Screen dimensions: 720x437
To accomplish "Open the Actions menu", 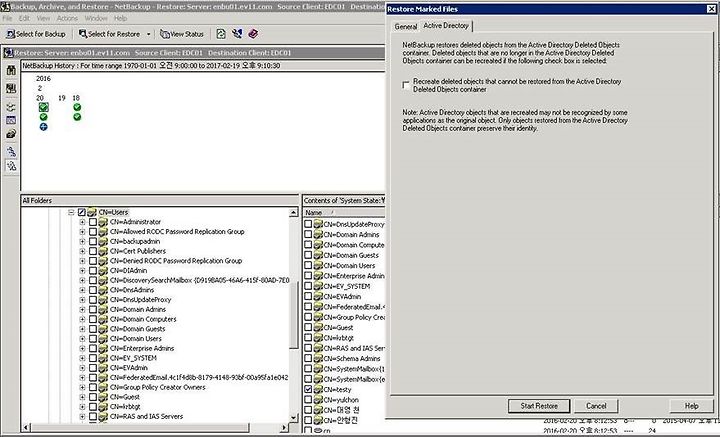I will [68, 18].
